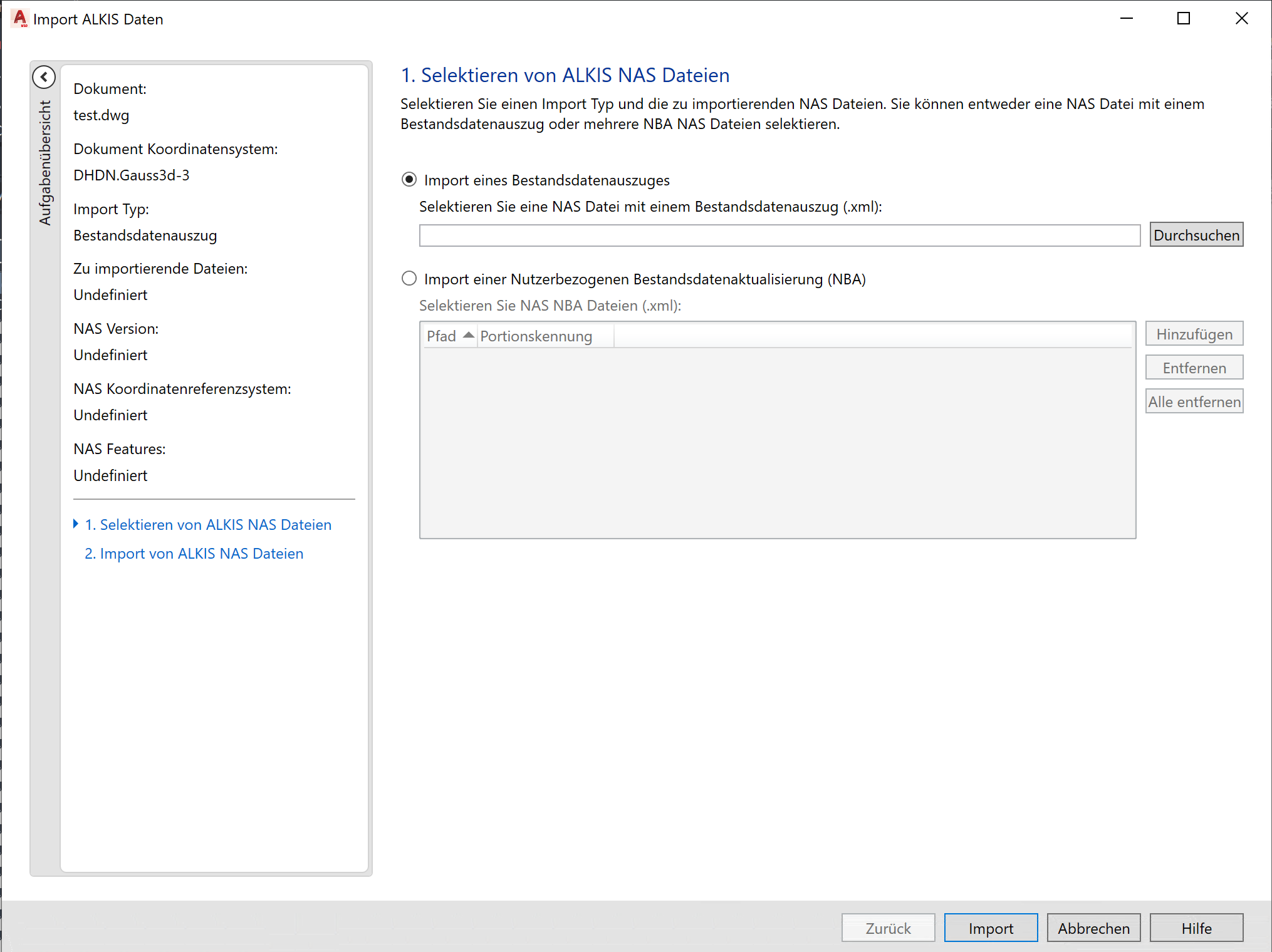Click Durchsuchen to browse for NAS file
This screenshot has height=952, width=1272.
click(1196, 235)
